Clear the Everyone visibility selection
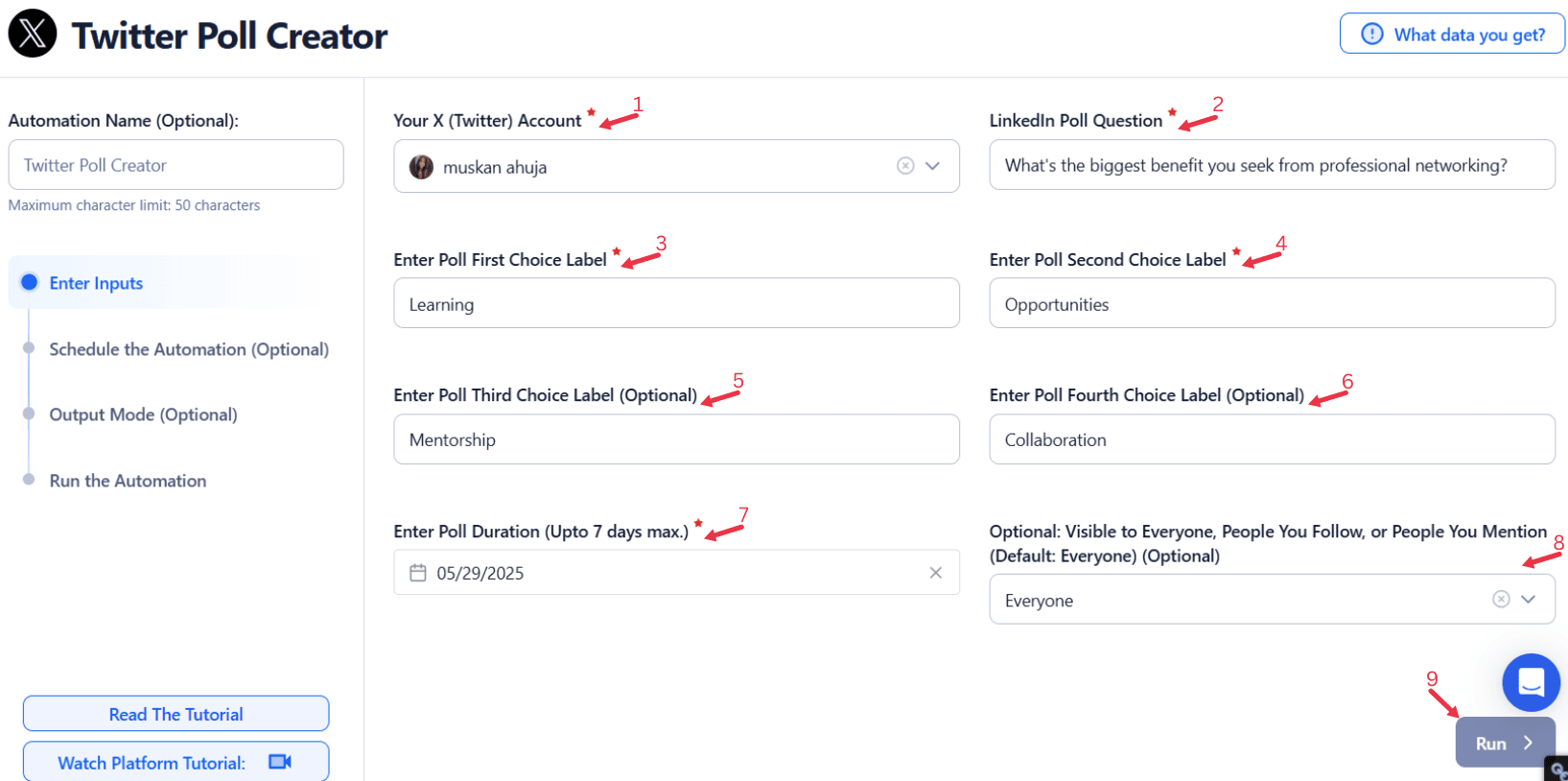This screenshot has height=781, width=1568. pos(1501,600)
